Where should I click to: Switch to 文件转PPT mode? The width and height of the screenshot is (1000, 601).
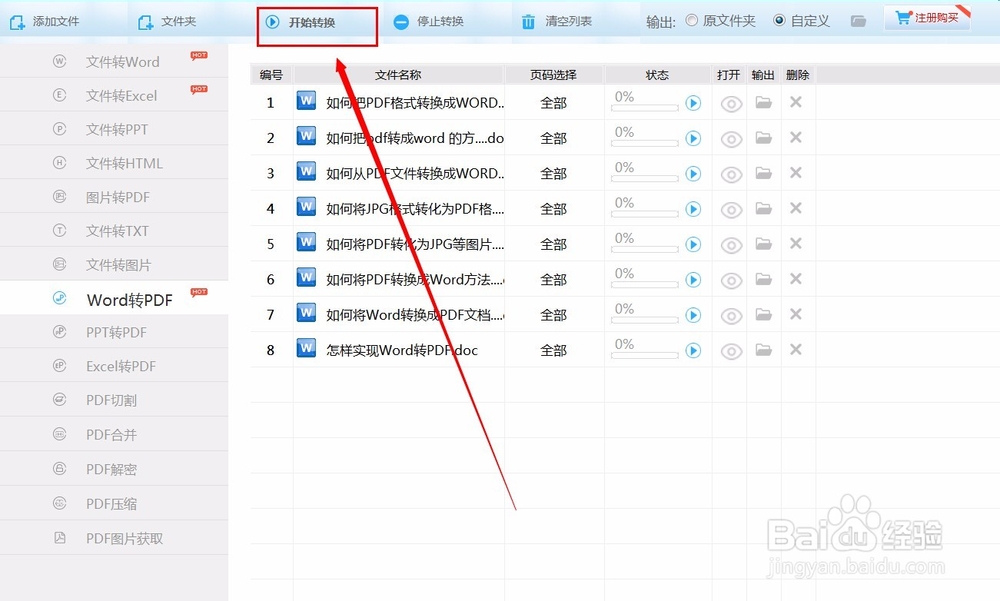114,129
